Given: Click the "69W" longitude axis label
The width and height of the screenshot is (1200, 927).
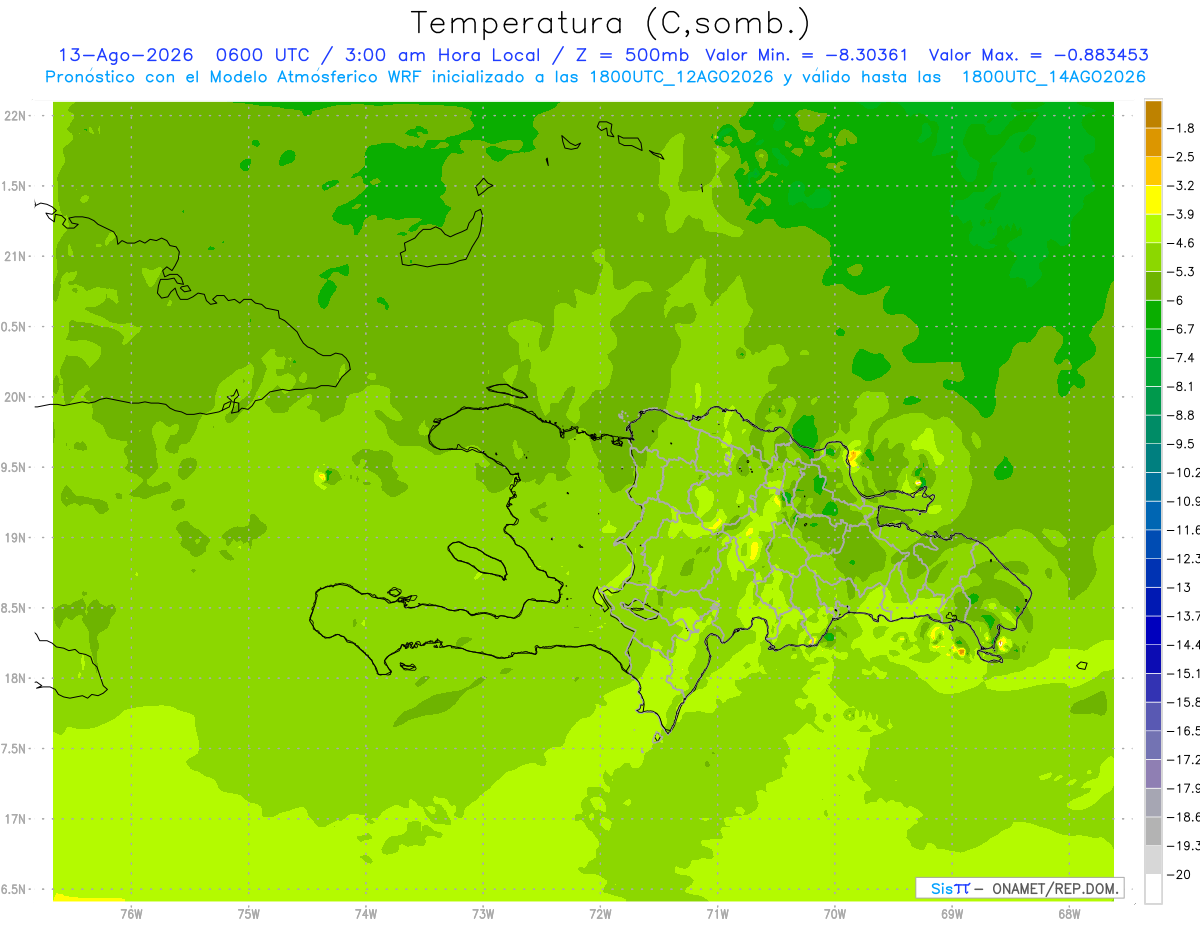Looking at the screenshot, I should tap(952, 914).
